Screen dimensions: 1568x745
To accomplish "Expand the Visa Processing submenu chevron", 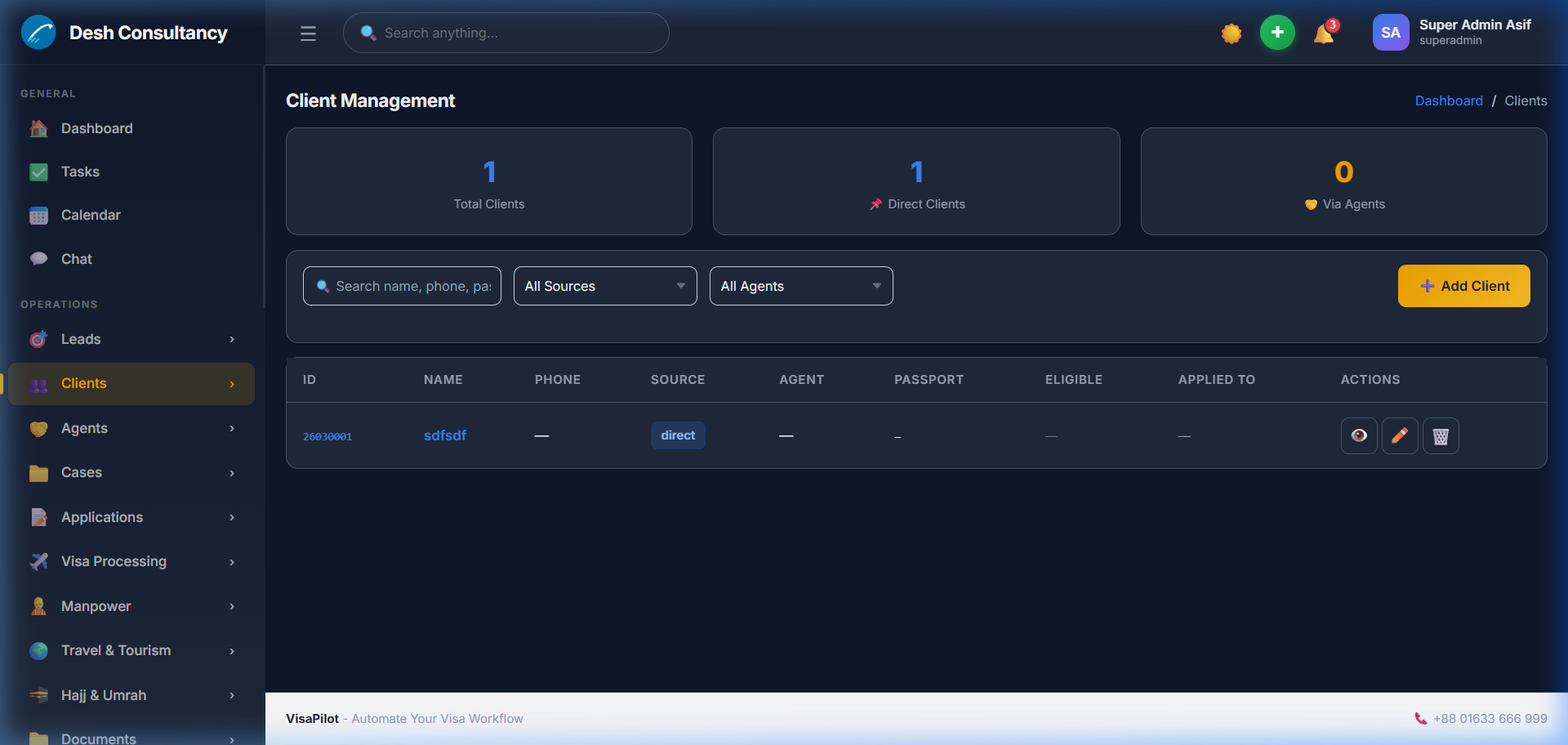I will [x=232, y=562].
